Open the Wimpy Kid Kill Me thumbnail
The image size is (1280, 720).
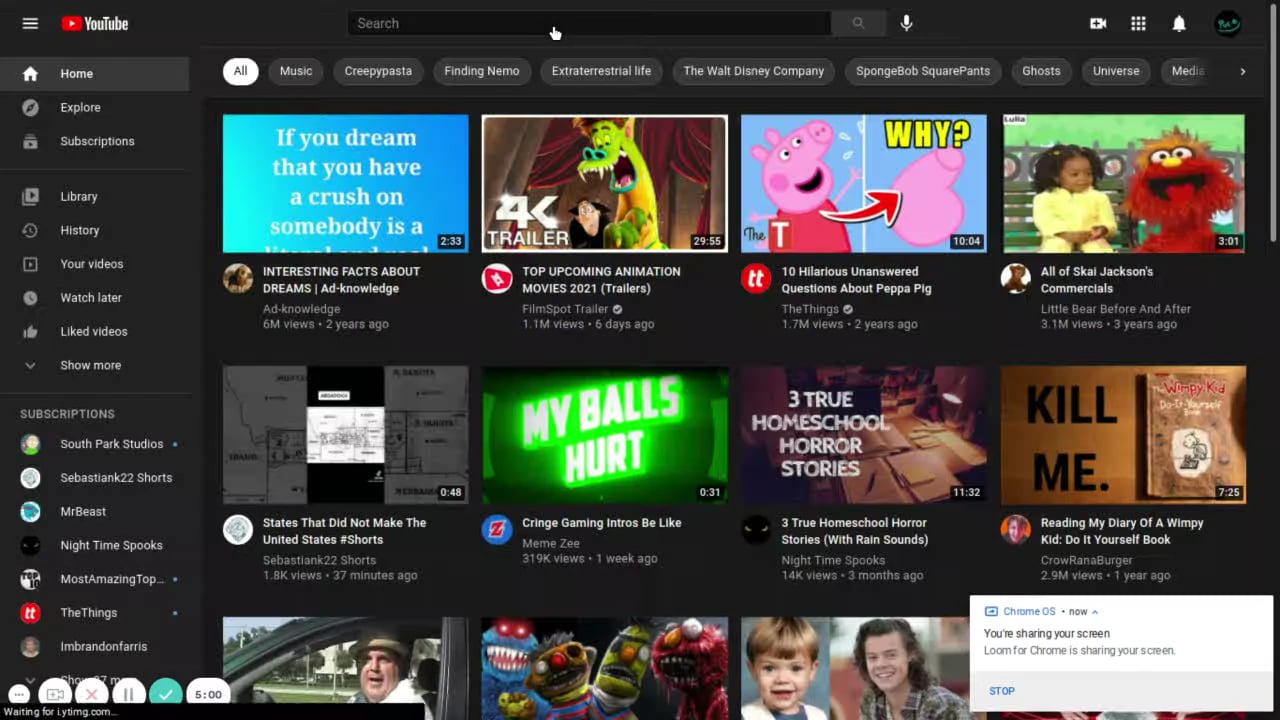[1123, 435]
